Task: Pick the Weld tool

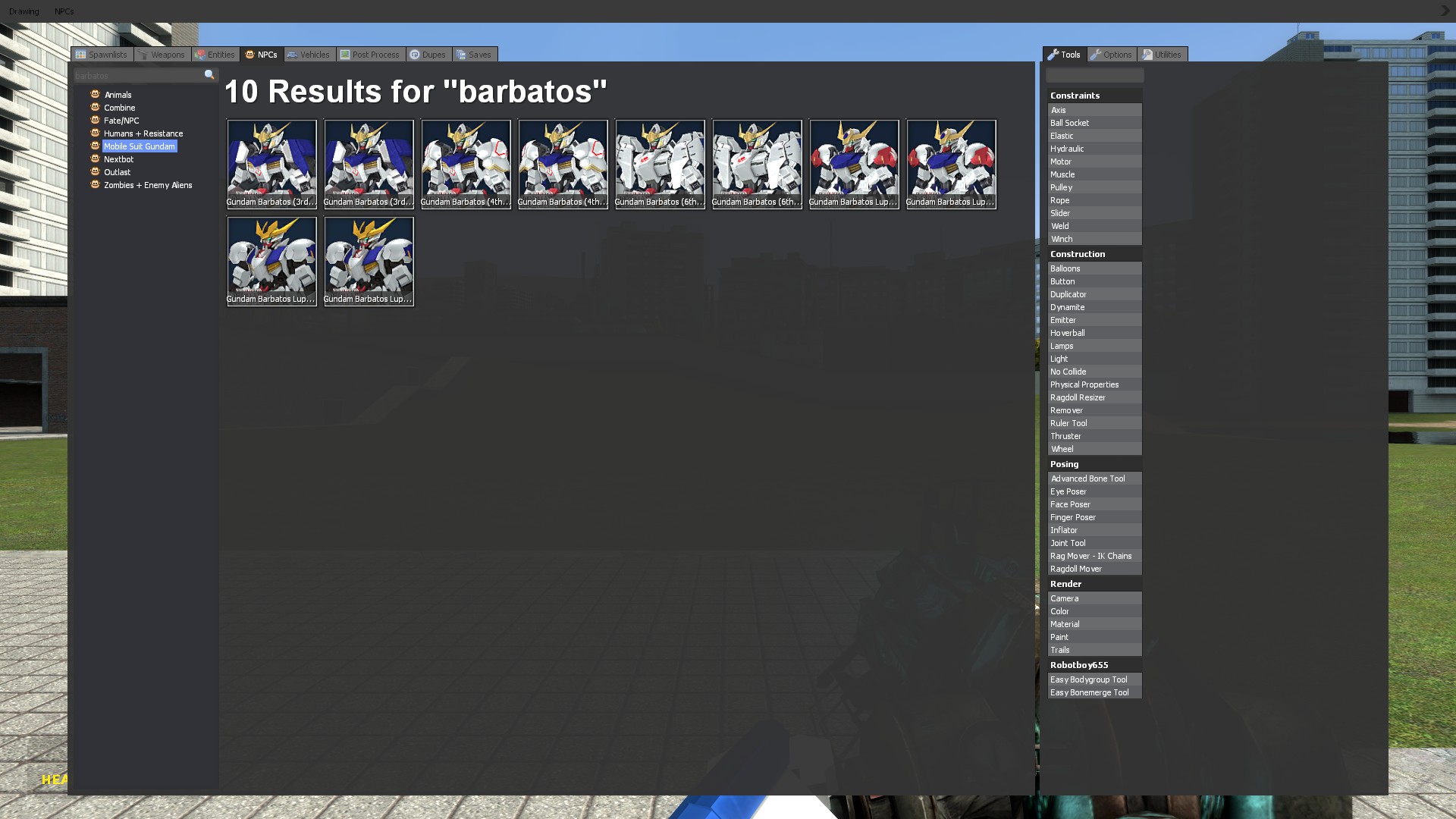Action: [x=1095, y=226]
